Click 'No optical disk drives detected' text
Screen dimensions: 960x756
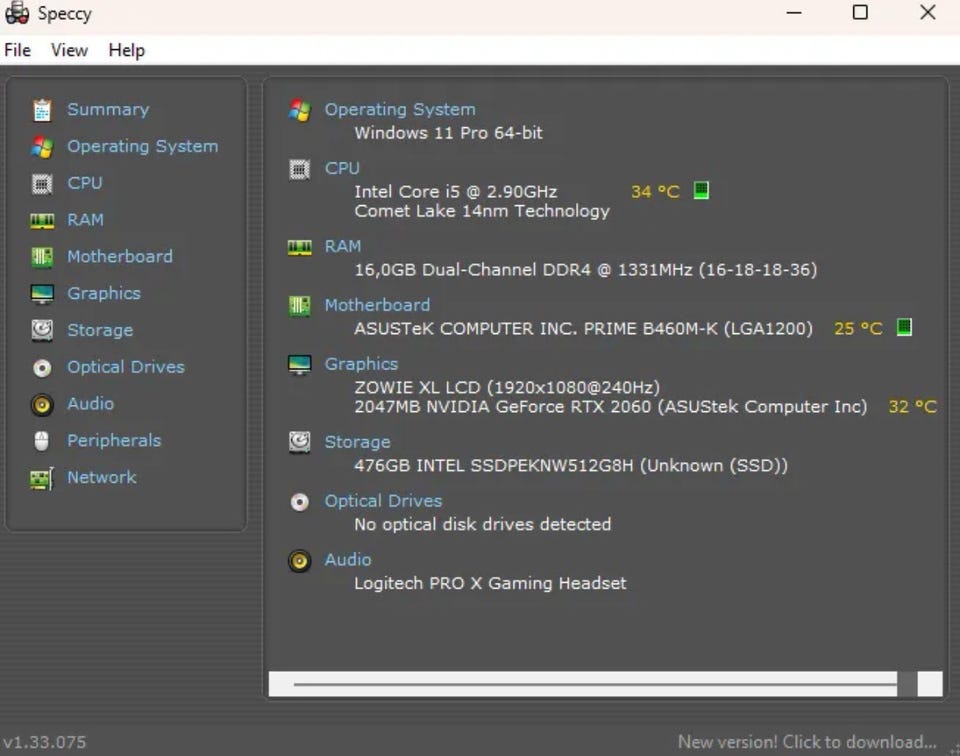(x=482, y=525)
